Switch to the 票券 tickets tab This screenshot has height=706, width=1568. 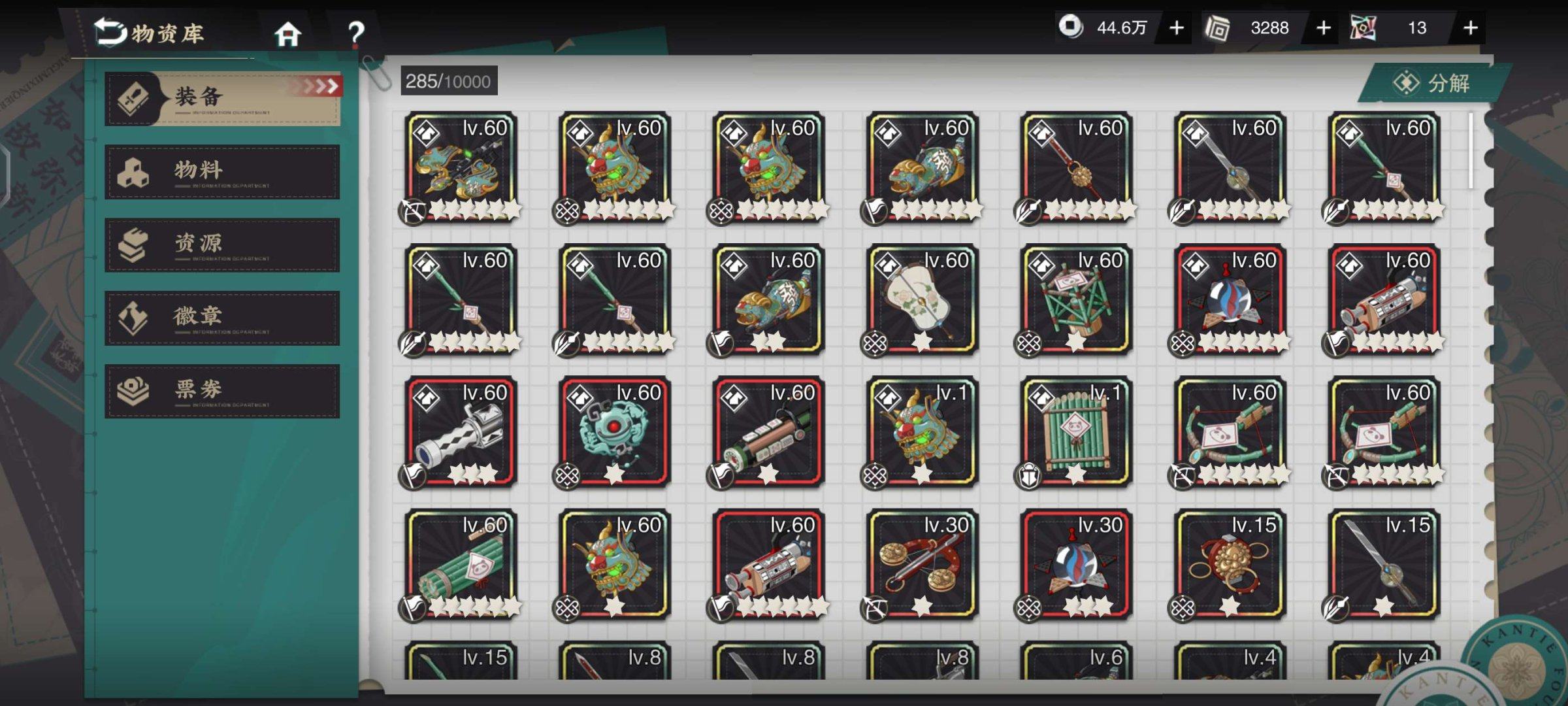point(222,391)
